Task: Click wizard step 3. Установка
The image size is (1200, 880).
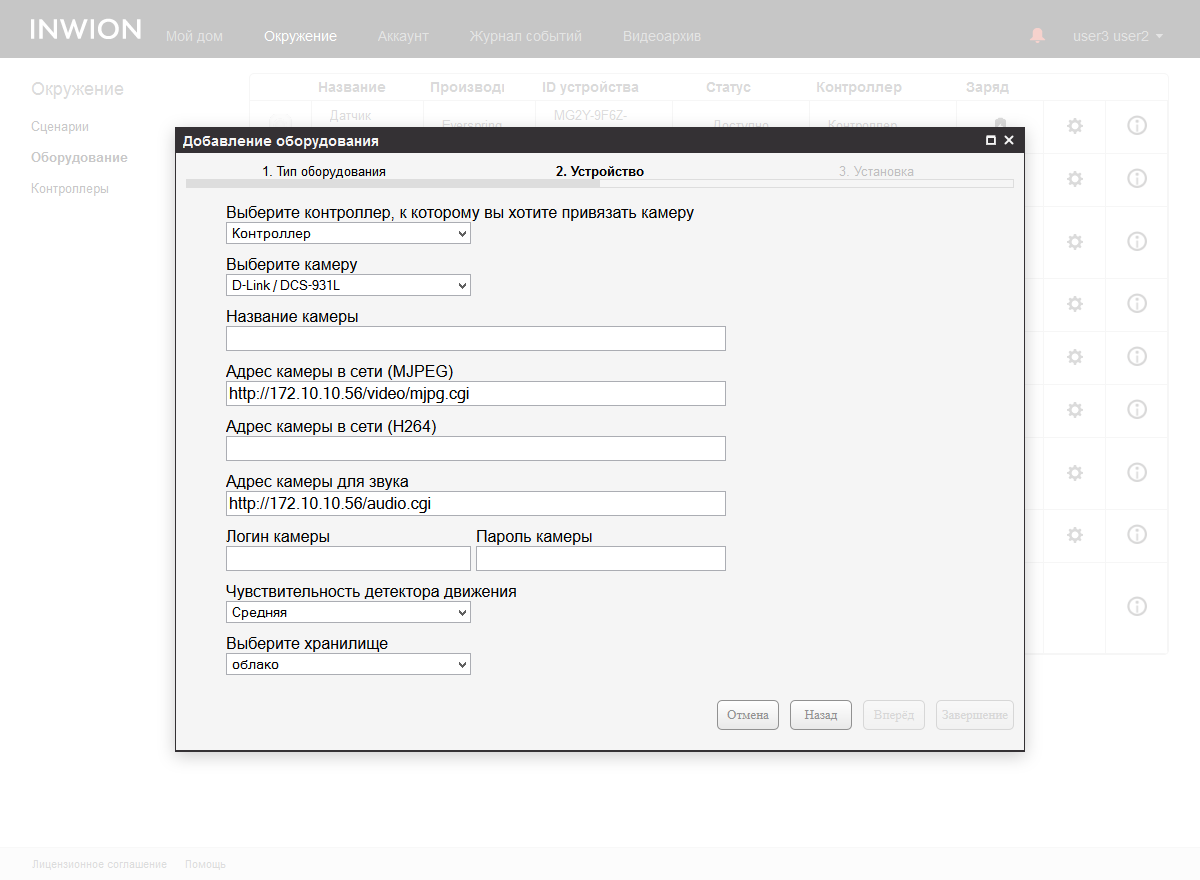Action: [876, 172]
